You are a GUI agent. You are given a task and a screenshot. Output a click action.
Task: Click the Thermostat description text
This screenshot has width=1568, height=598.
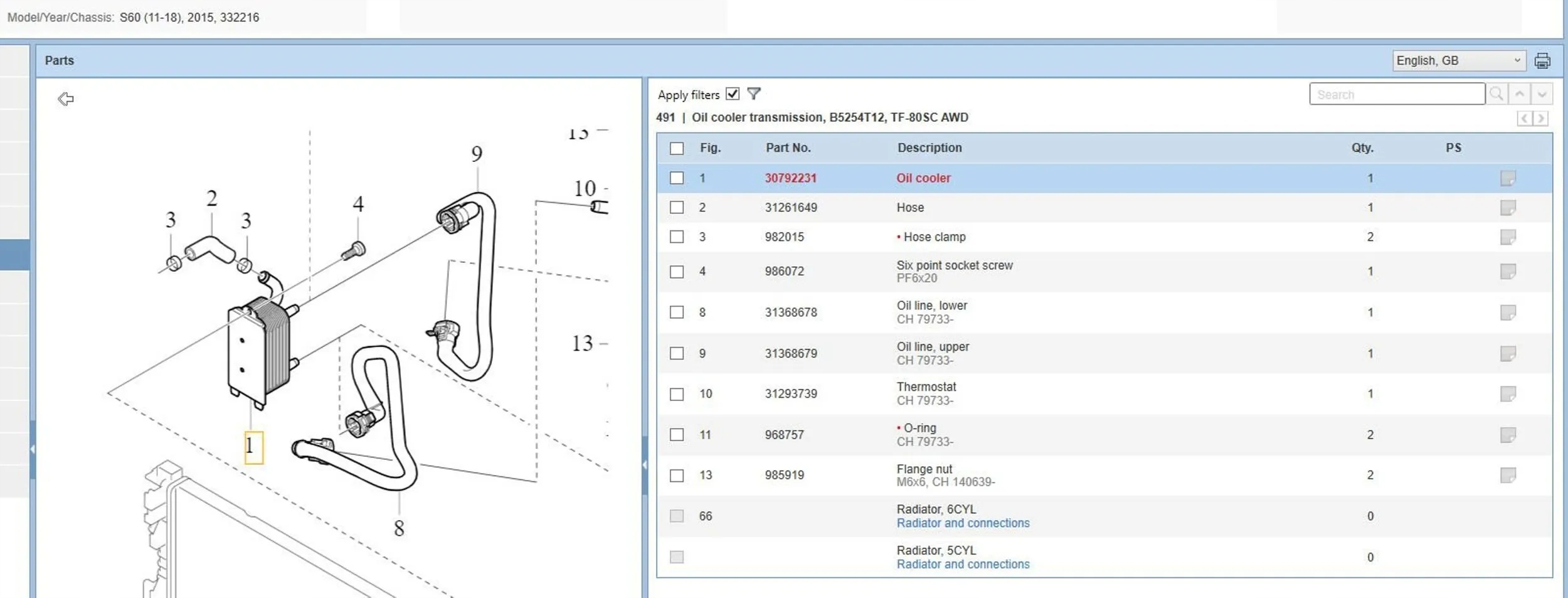coord(926,387)
